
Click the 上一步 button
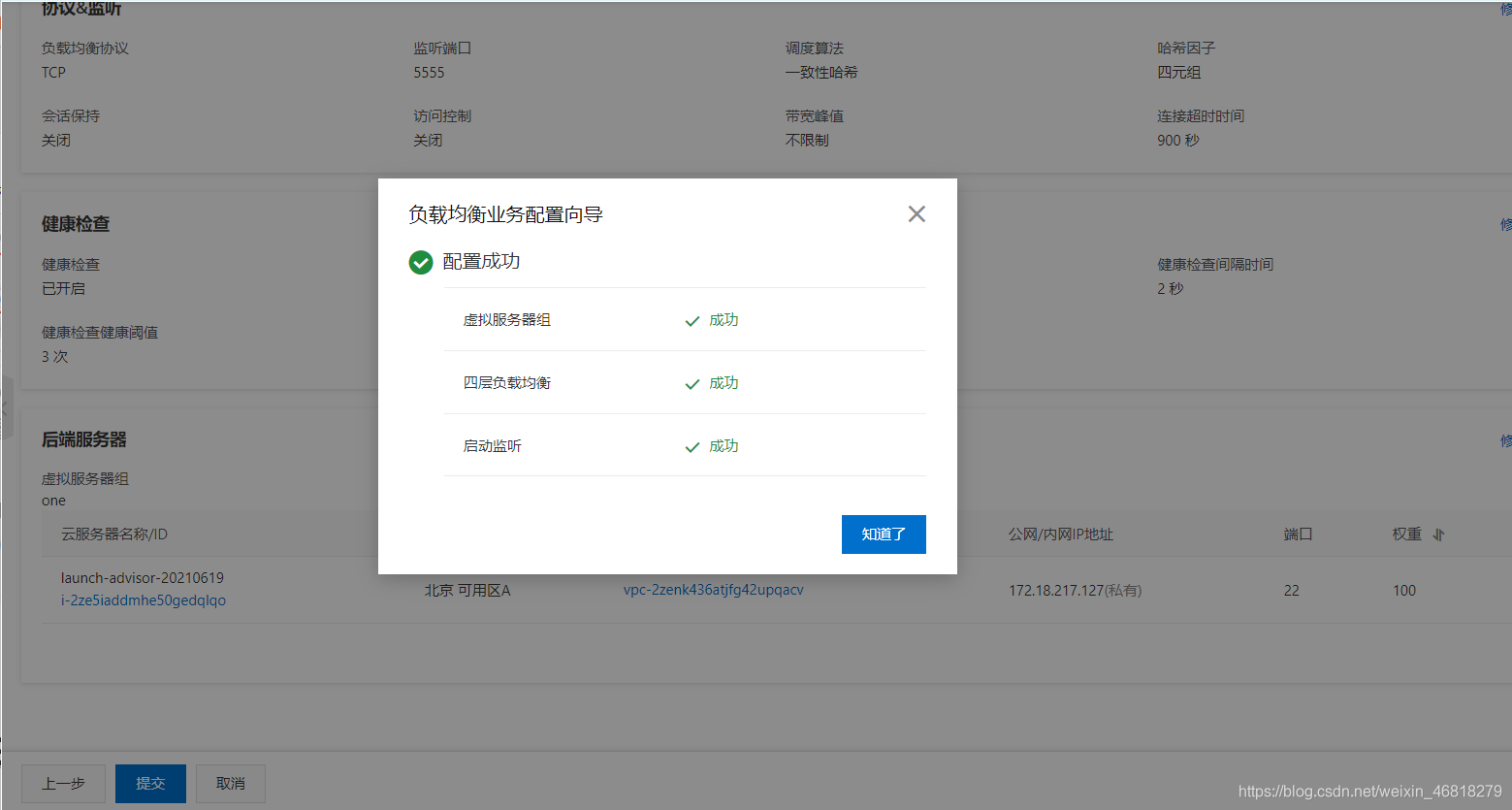(63, 783)
